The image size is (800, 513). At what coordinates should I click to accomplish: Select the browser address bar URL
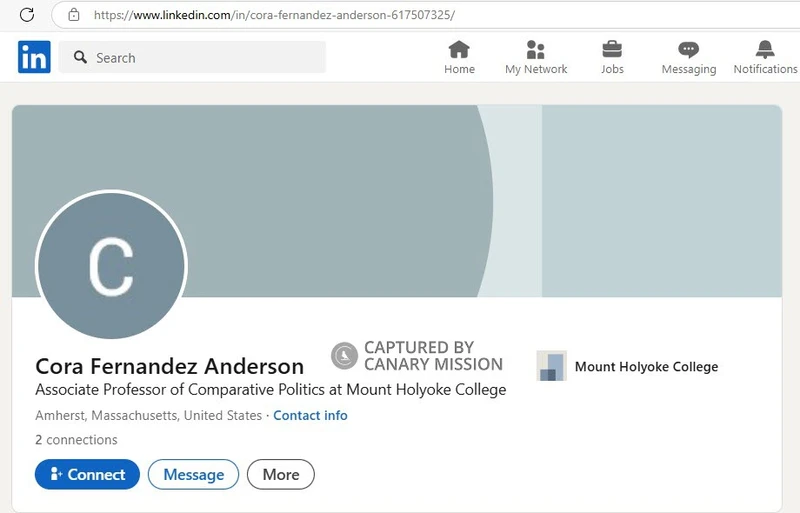274,15
